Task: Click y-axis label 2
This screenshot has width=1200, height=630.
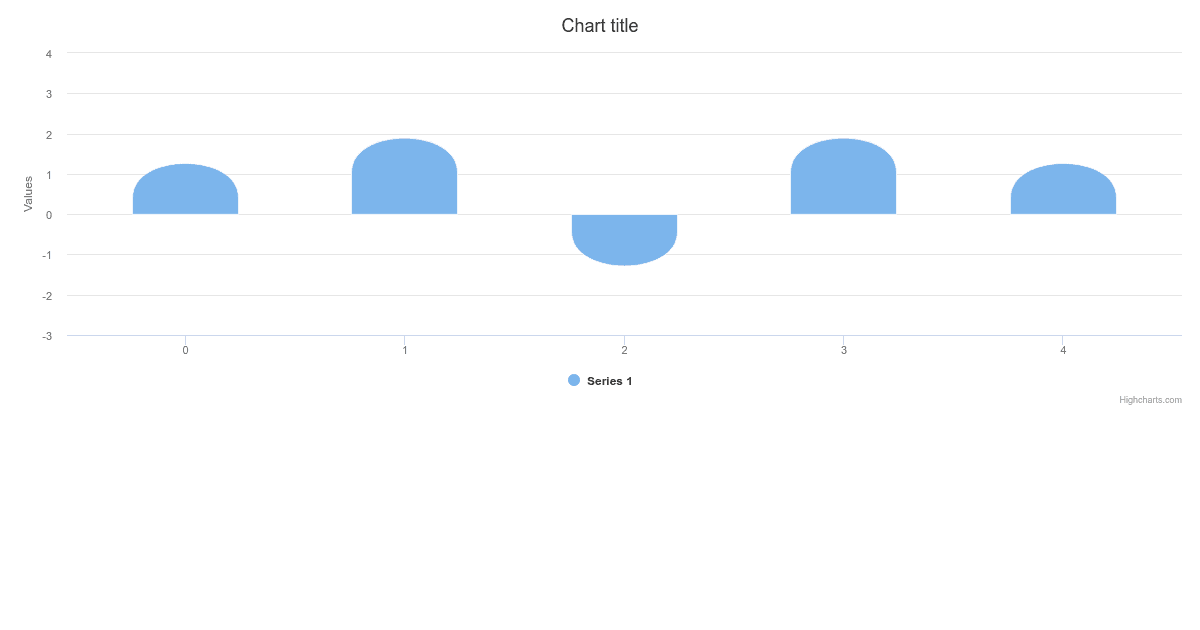Action: [49, 135]
